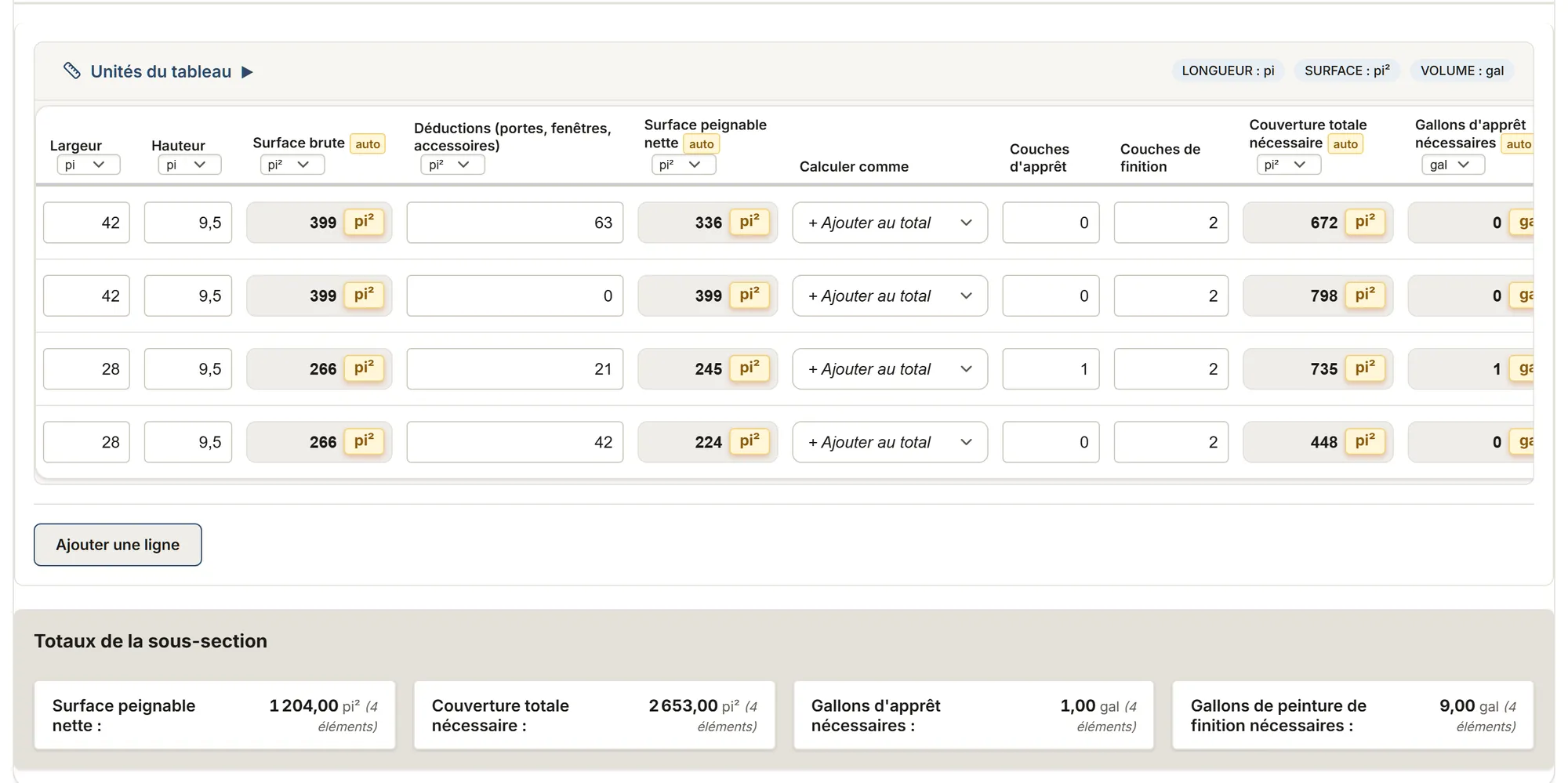Open the Largeur unit dropdown
The width and height of the screenshot is (1568, 783).
(x=89, y=165)
